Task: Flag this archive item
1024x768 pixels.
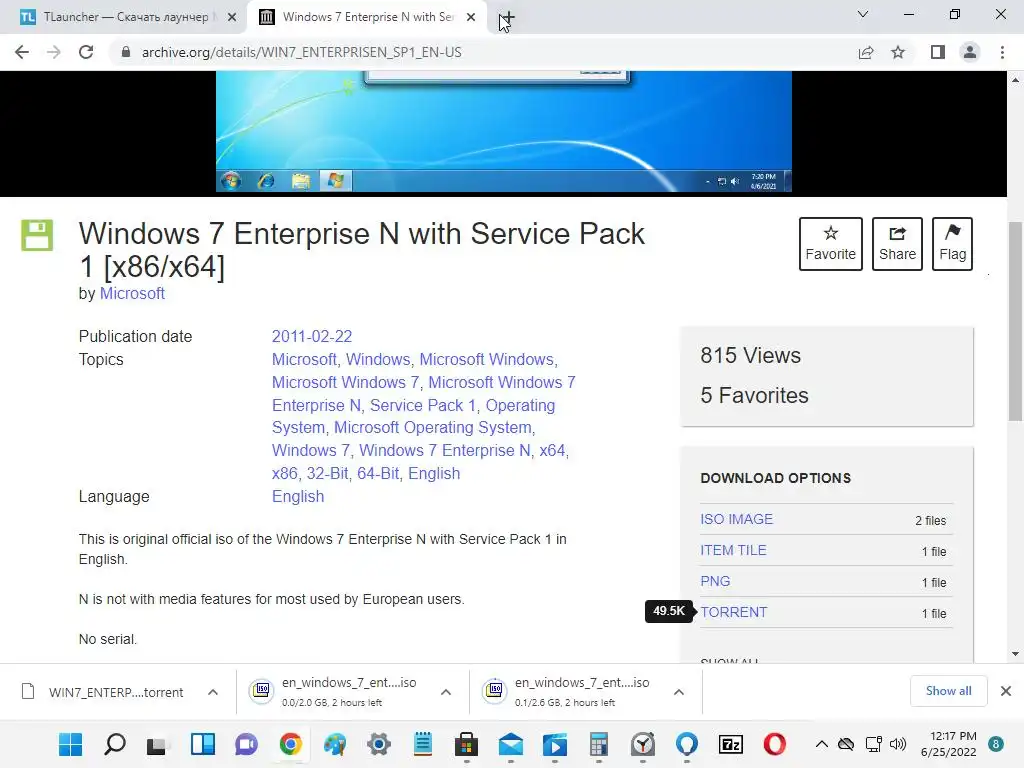Action: tap(952, 244)
